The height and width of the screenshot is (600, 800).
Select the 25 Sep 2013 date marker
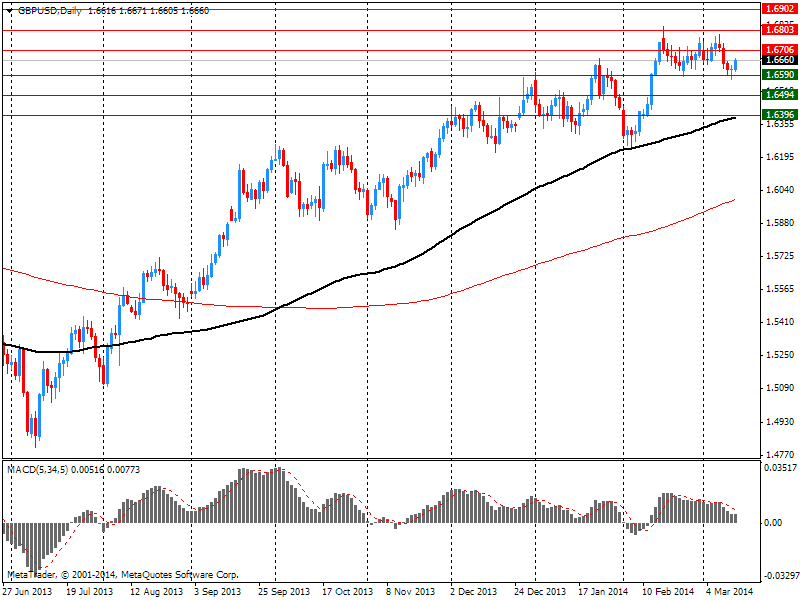click(x=281, y=592)
